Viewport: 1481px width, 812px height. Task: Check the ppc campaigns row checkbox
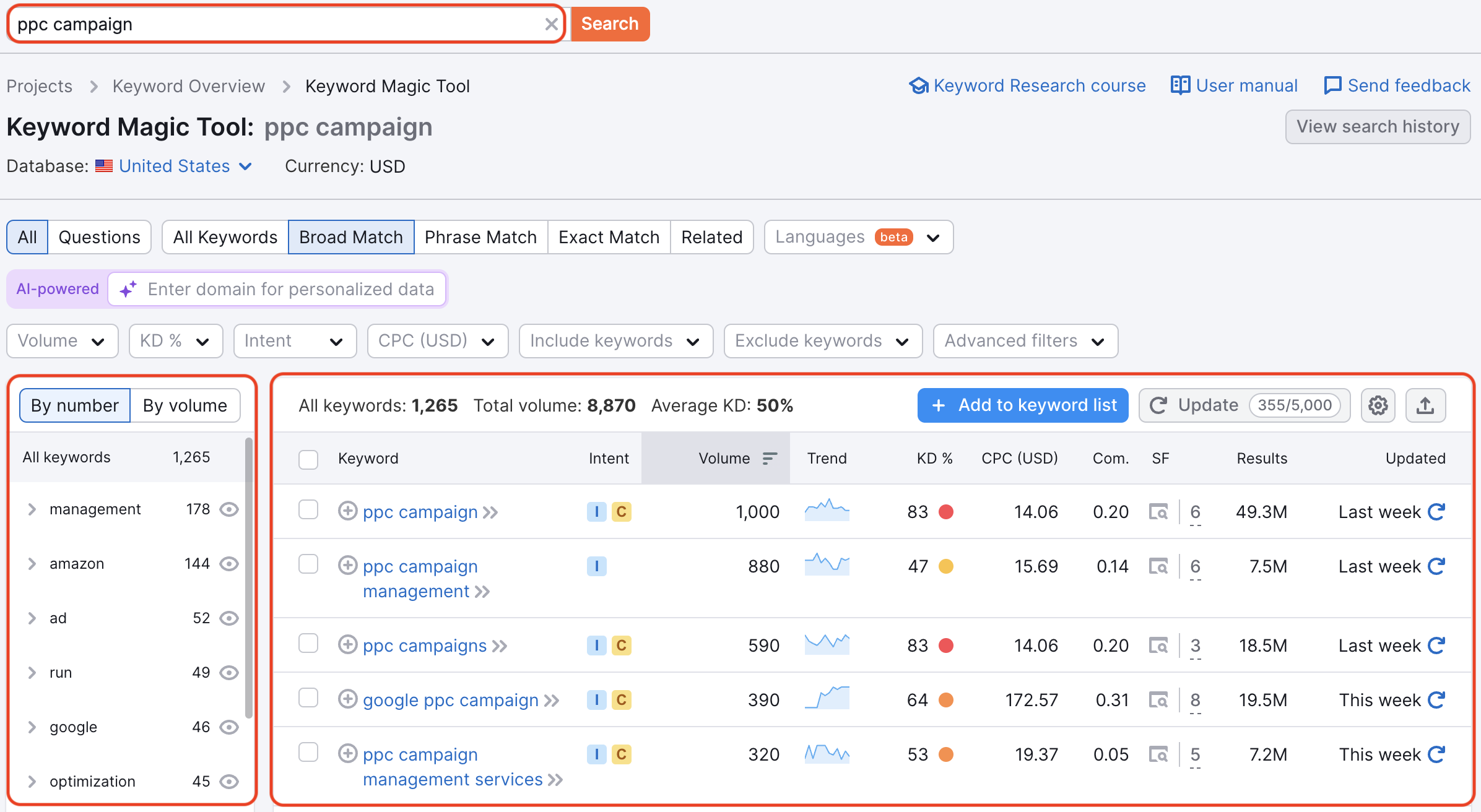308,644
